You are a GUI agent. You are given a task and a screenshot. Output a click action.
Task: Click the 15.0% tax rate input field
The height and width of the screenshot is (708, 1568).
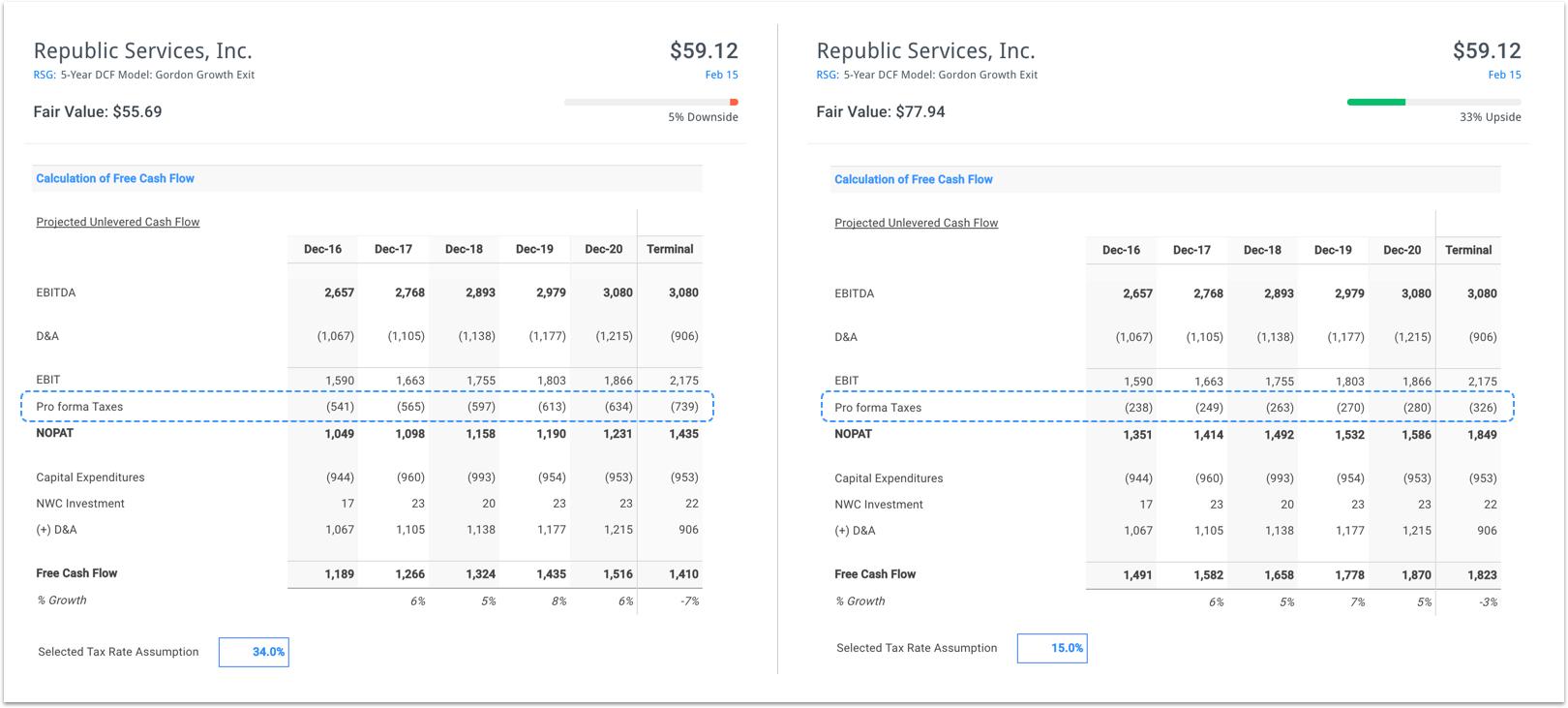click(x=1052, y=648)
